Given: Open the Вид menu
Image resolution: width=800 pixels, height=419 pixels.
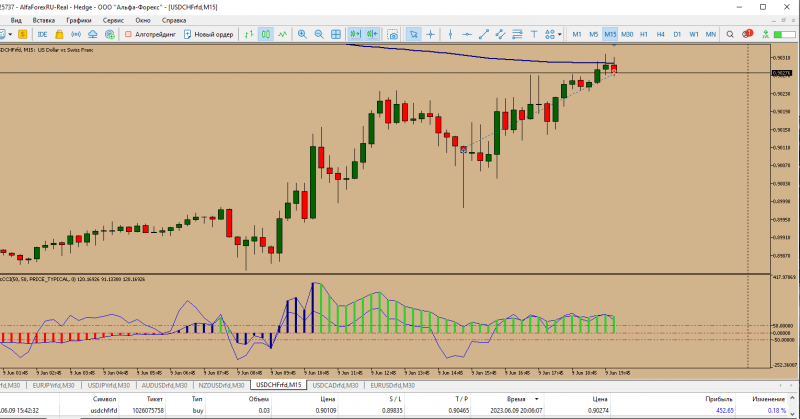Looking at the screenshot, I should click(16, 20).
